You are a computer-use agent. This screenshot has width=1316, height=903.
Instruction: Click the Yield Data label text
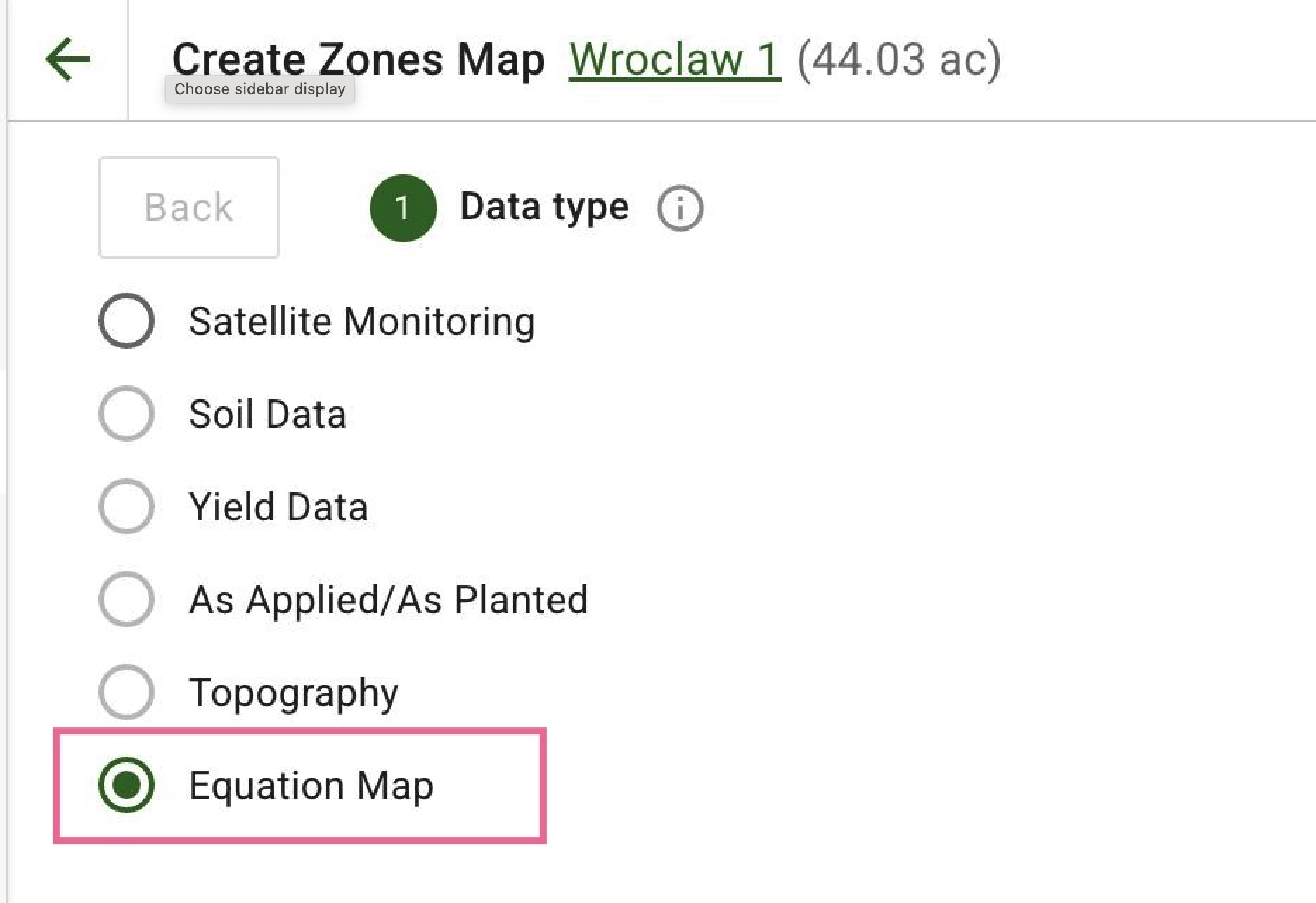click(x=278, y=506)
